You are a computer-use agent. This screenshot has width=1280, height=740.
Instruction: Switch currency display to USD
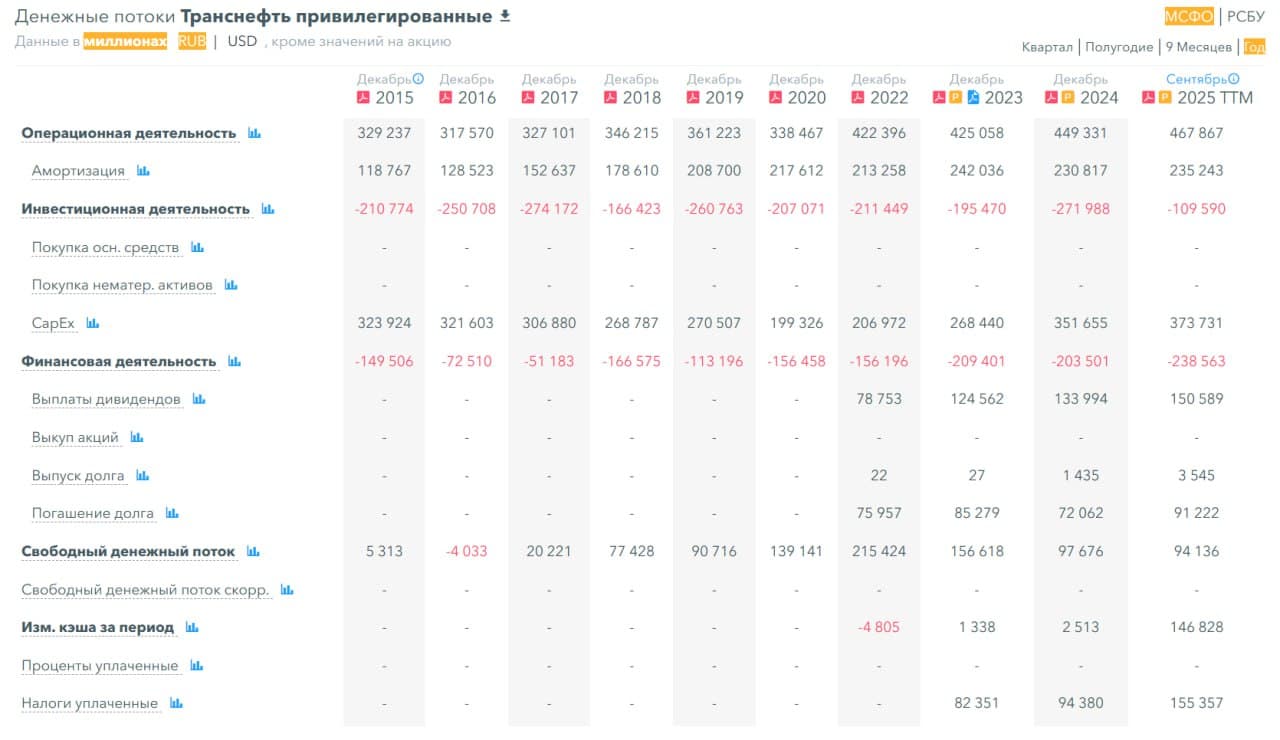point(240,41)
